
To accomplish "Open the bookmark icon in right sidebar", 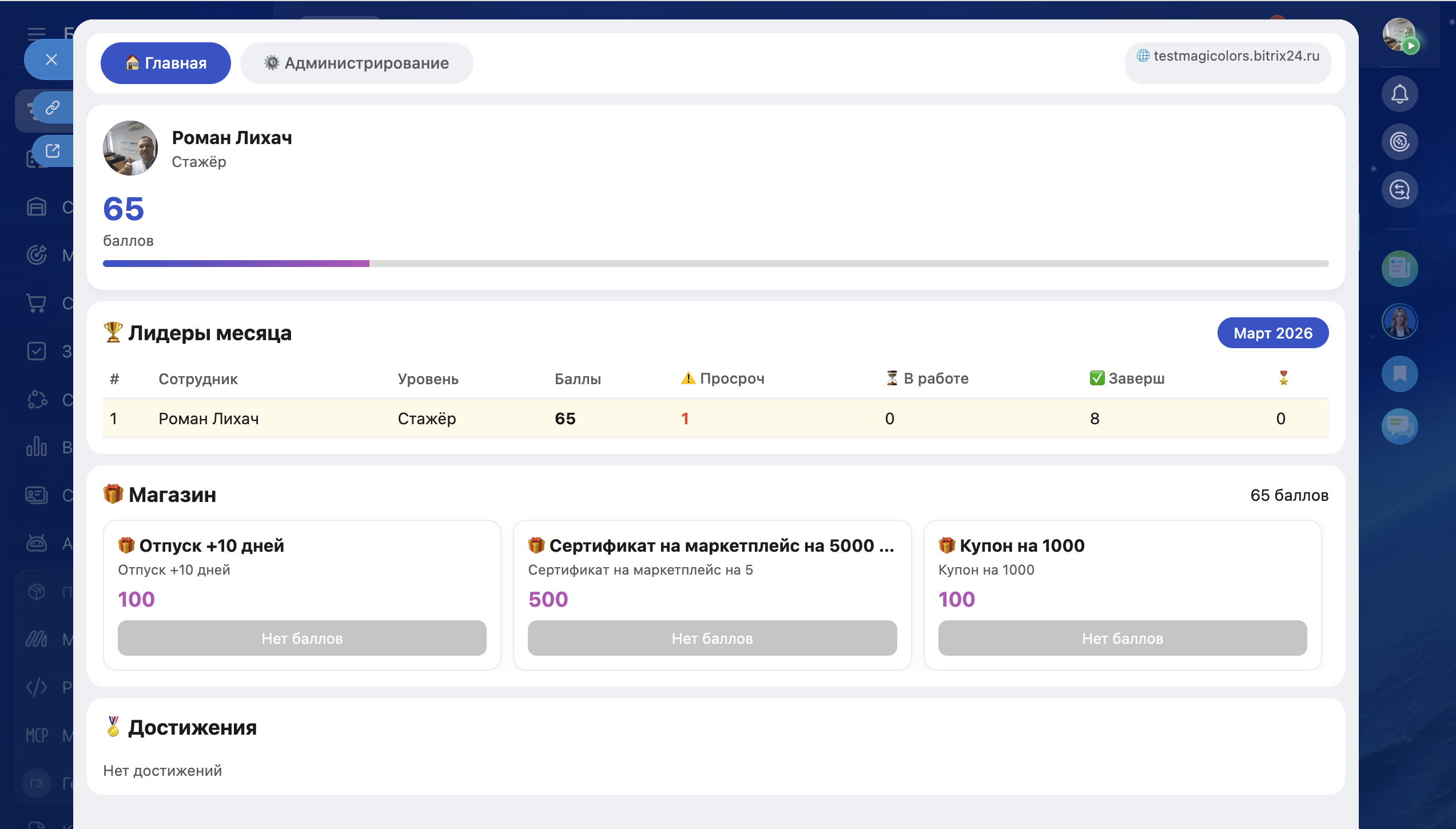I will click(x=1399, y=374).
